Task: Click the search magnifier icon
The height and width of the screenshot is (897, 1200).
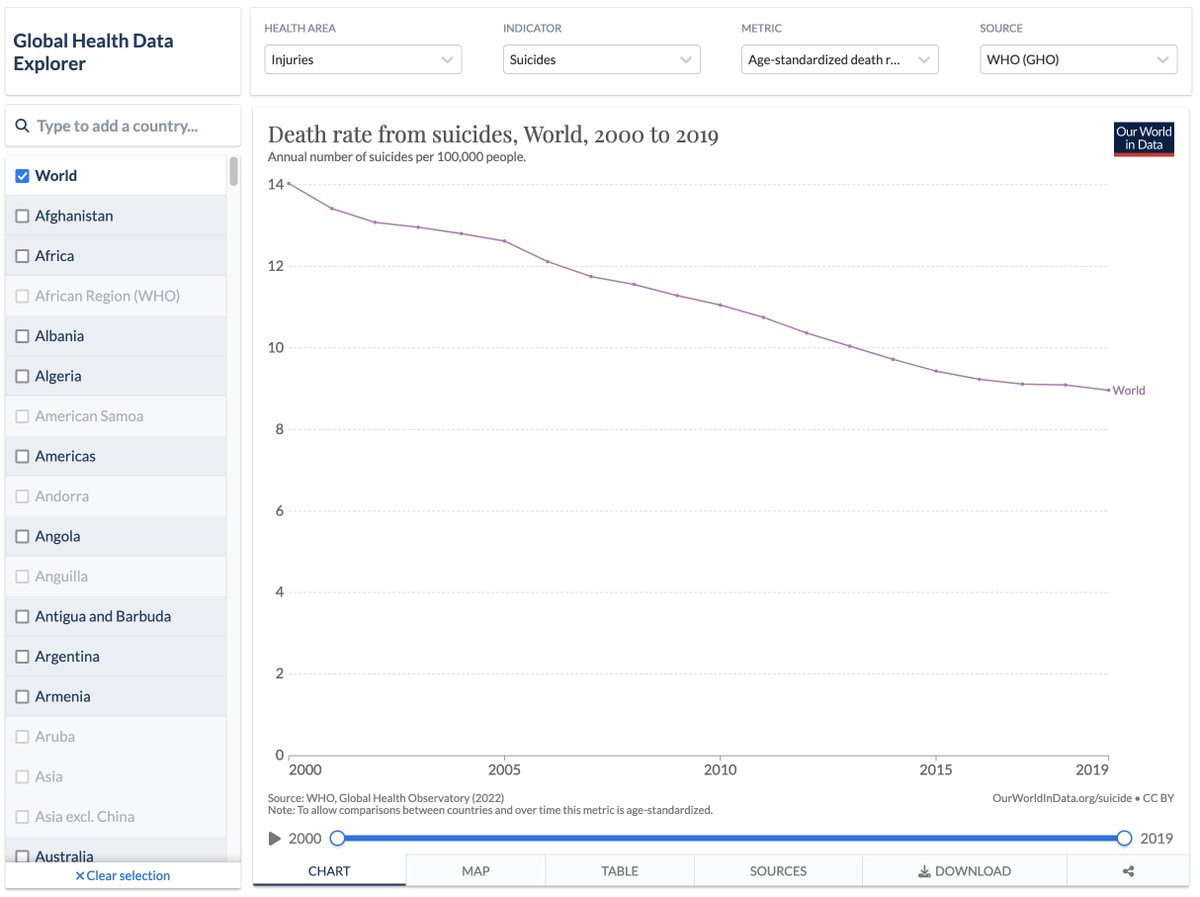Action: click(x=22, y=126)
